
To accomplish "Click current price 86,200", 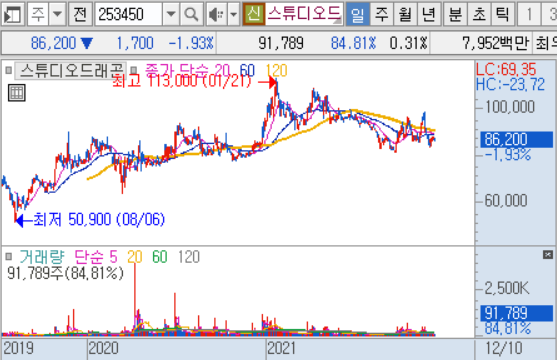I will click(53, 43).
